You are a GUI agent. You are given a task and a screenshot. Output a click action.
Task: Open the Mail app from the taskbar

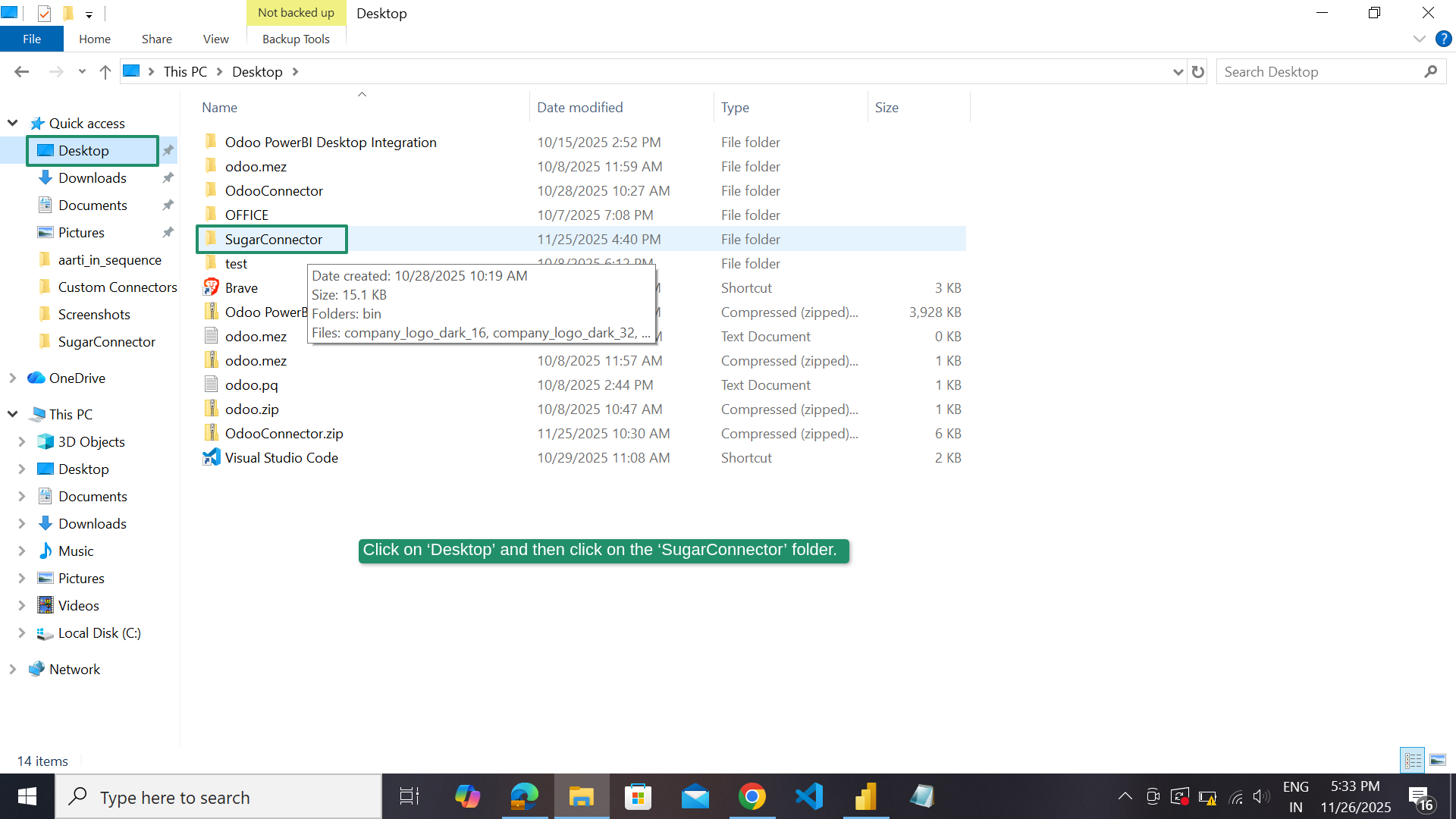pyautogui.click(x=695, y=796)
